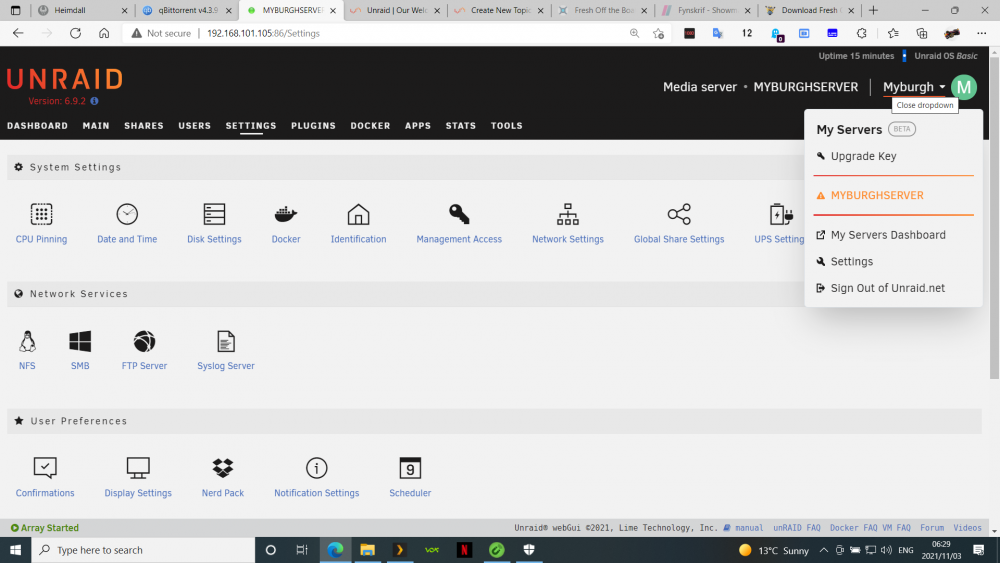Screen dimensions: 1000x563
Task: Open Display Settings monitor icon
Action: [x=138, y=468]
